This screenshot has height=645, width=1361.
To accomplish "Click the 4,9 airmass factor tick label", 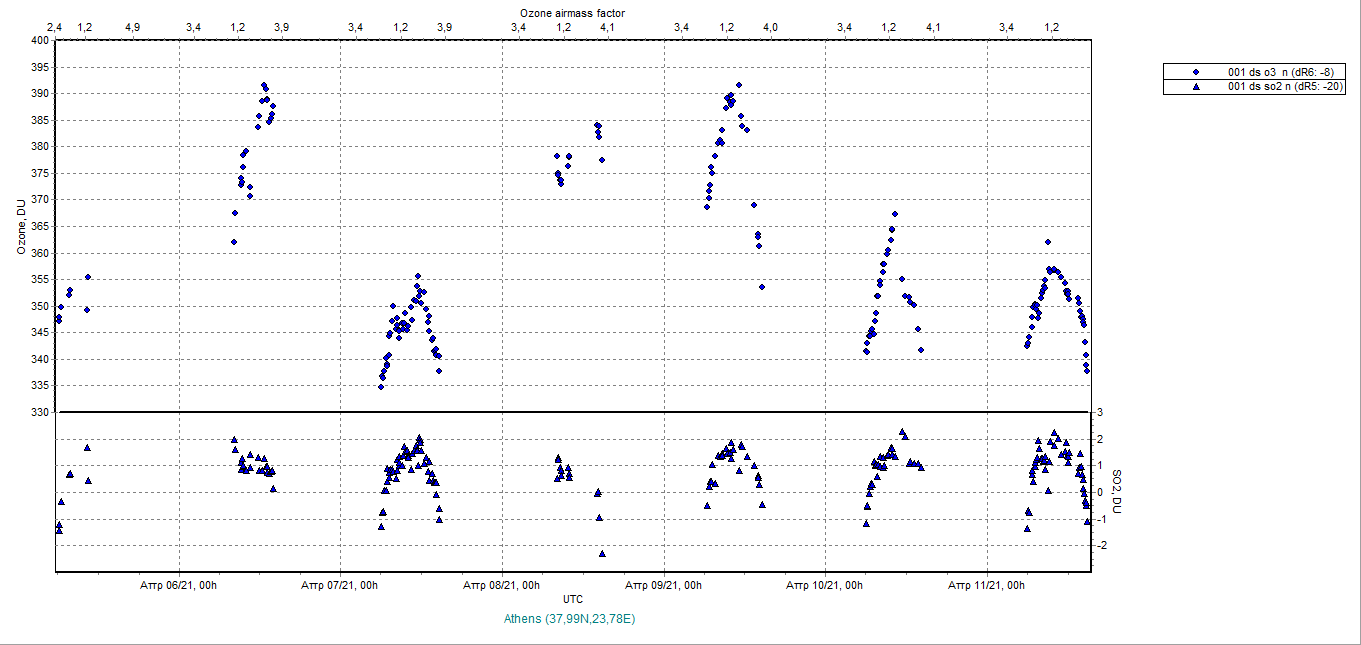I will [132, 28].
